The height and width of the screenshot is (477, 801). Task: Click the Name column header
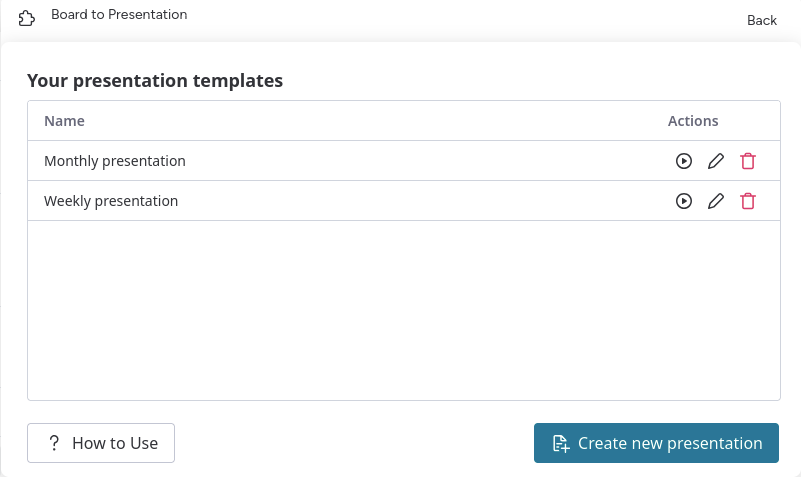coord(64,121)
